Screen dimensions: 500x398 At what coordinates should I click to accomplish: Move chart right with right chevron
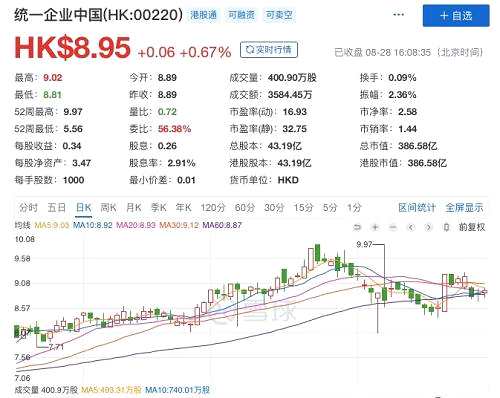(x=428, y=227)
